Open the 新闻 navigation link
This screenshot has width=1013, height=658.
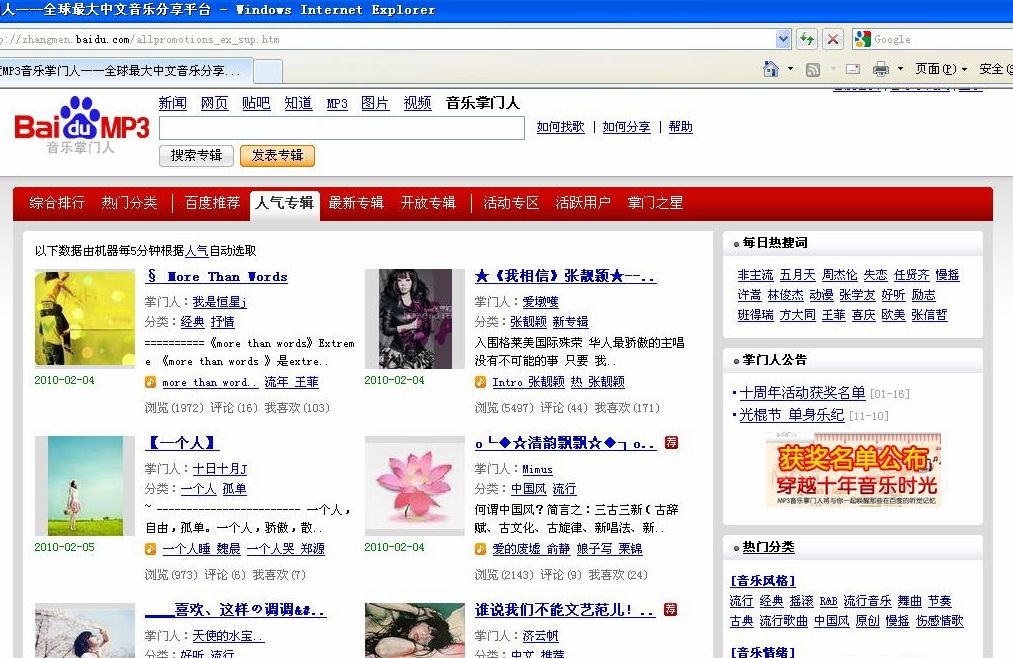tap(172, 103)
